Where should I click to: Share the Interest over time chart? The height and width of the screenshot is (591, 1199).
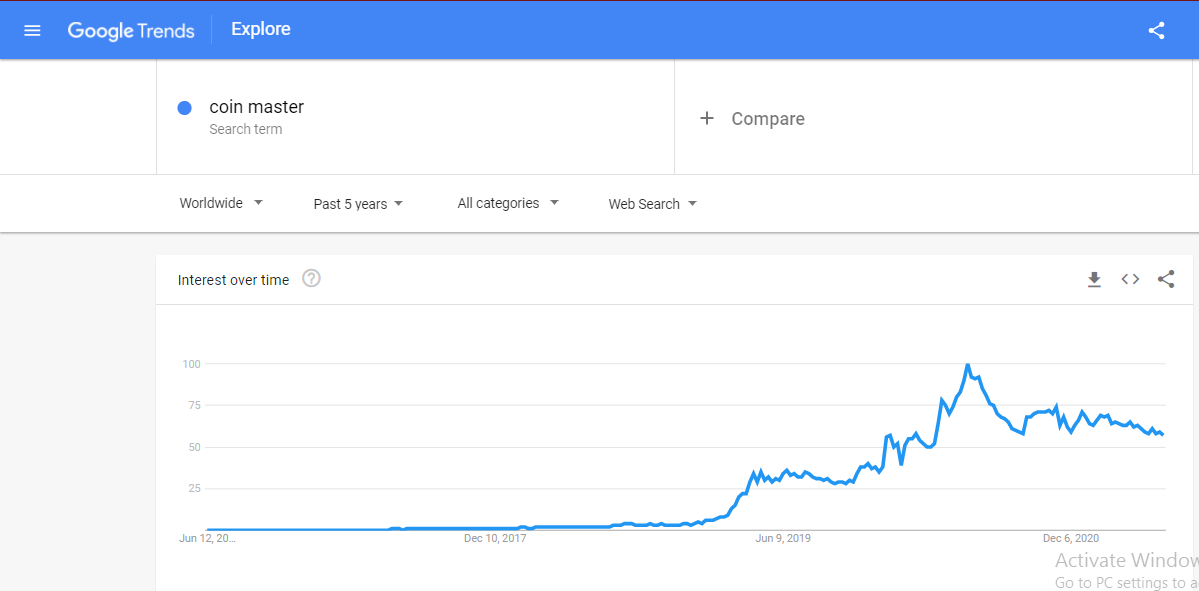click(x=1165, y=279)
